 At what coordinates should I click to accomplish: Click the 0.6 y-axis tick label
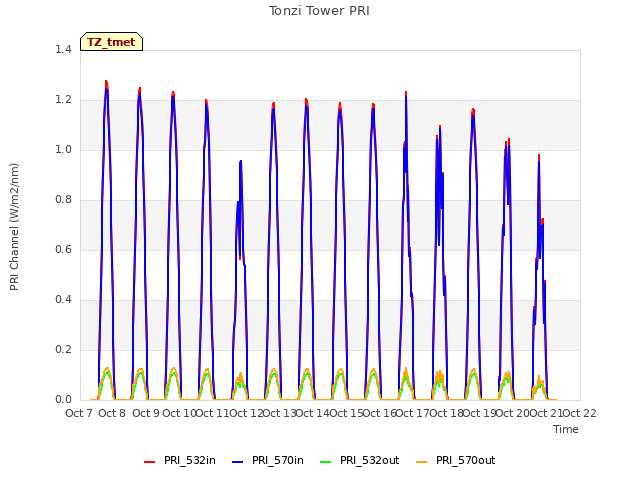coord(63,250)
